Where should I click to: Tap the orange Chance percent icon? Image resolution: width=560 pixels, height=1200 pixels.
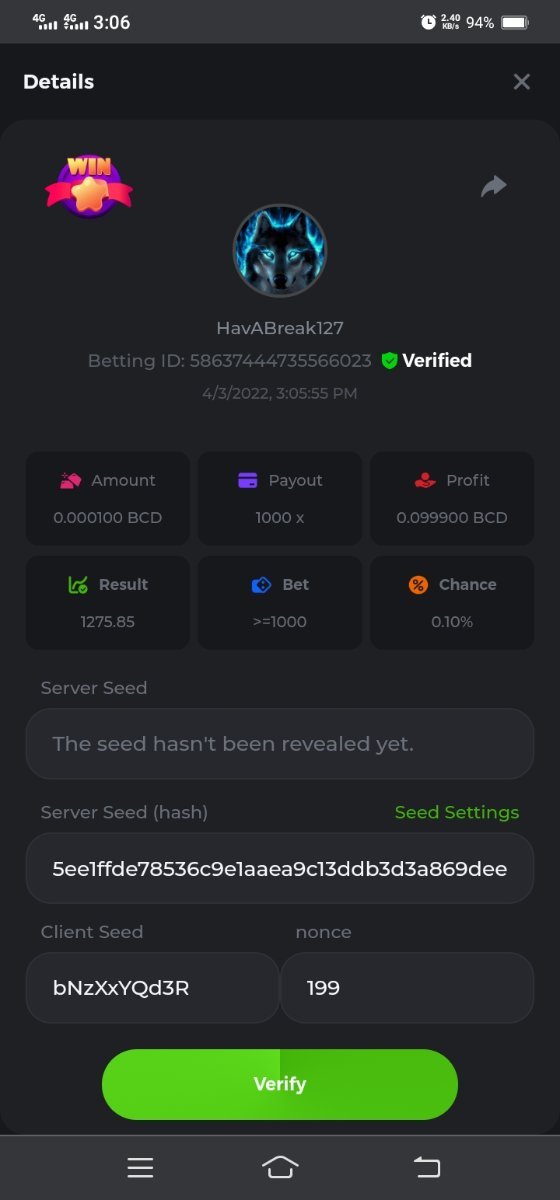(x=418, y=585)
